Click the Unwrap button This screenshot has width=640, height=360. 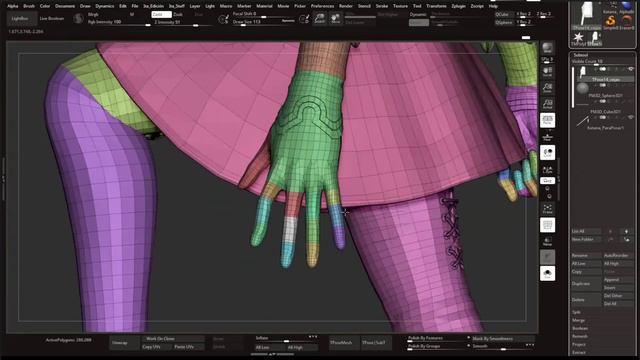124,343
